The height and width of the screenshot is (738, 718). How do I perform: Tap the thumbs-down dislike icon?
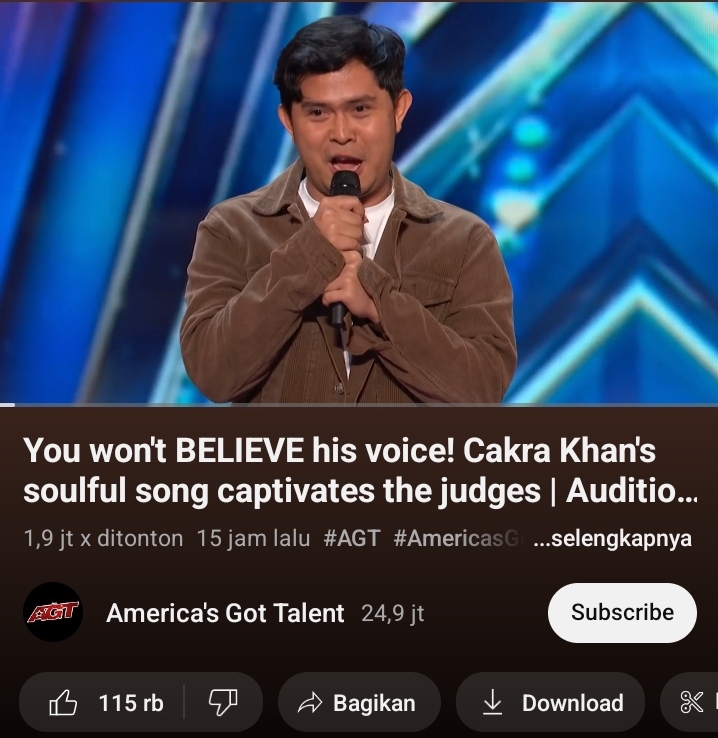coord(223,703)
